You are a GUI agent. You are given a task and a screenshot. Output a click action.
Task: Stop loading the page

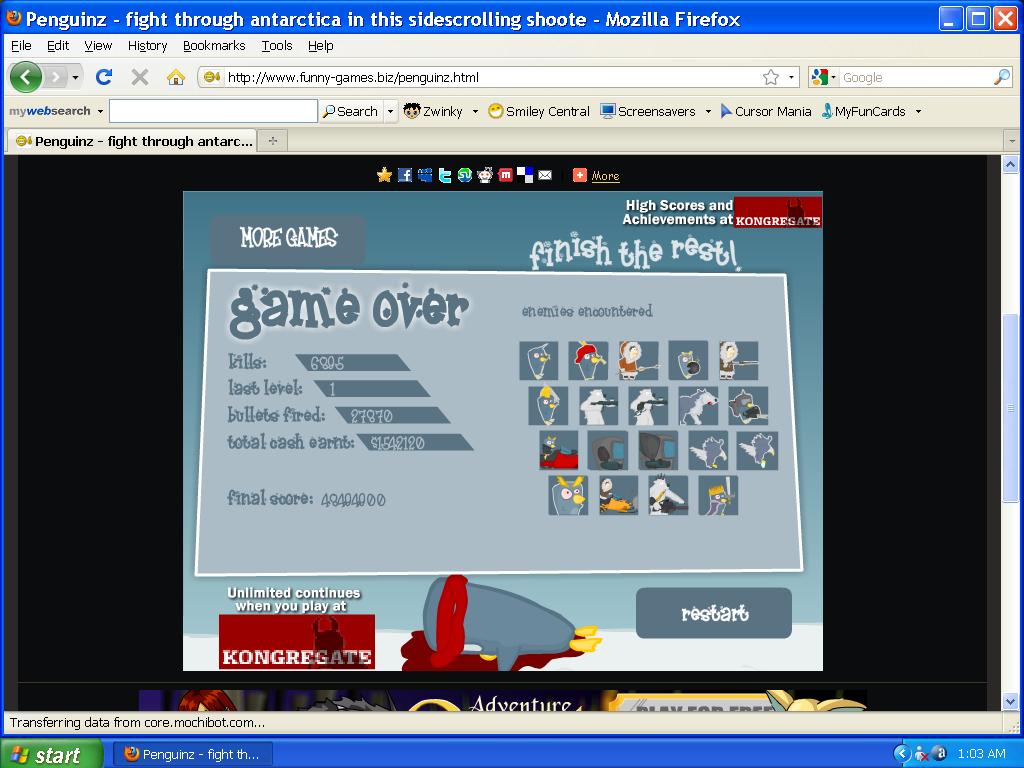pos(140,78)
